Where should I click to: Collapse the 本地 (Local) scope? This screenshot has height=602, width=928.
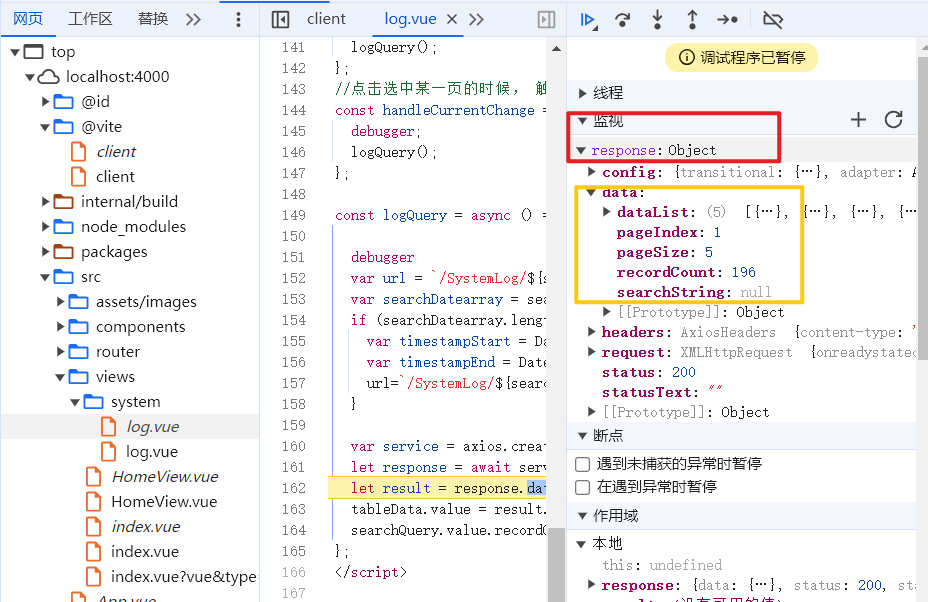pos(581,544)
